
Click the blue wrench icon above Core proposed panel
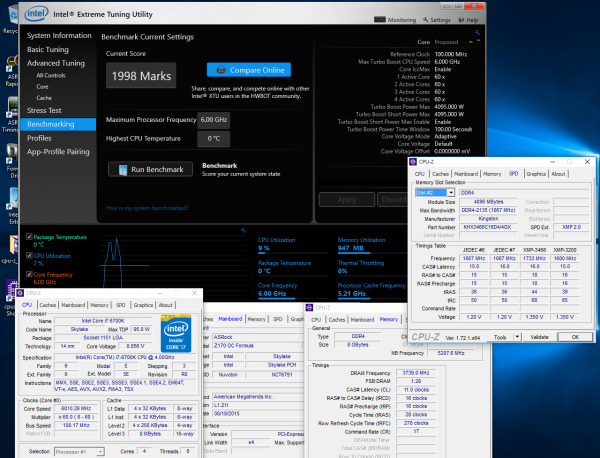coord(477,33)
